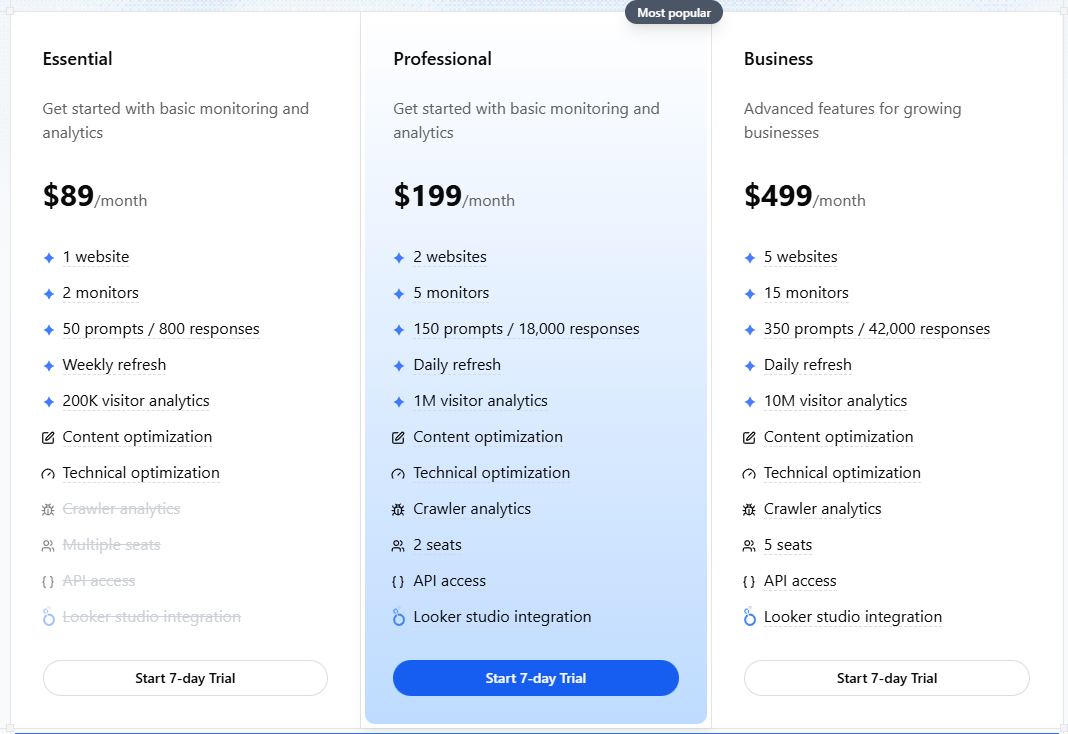Click the seats people icon under Business plan

pyautogui.click(x=749, y=545)
